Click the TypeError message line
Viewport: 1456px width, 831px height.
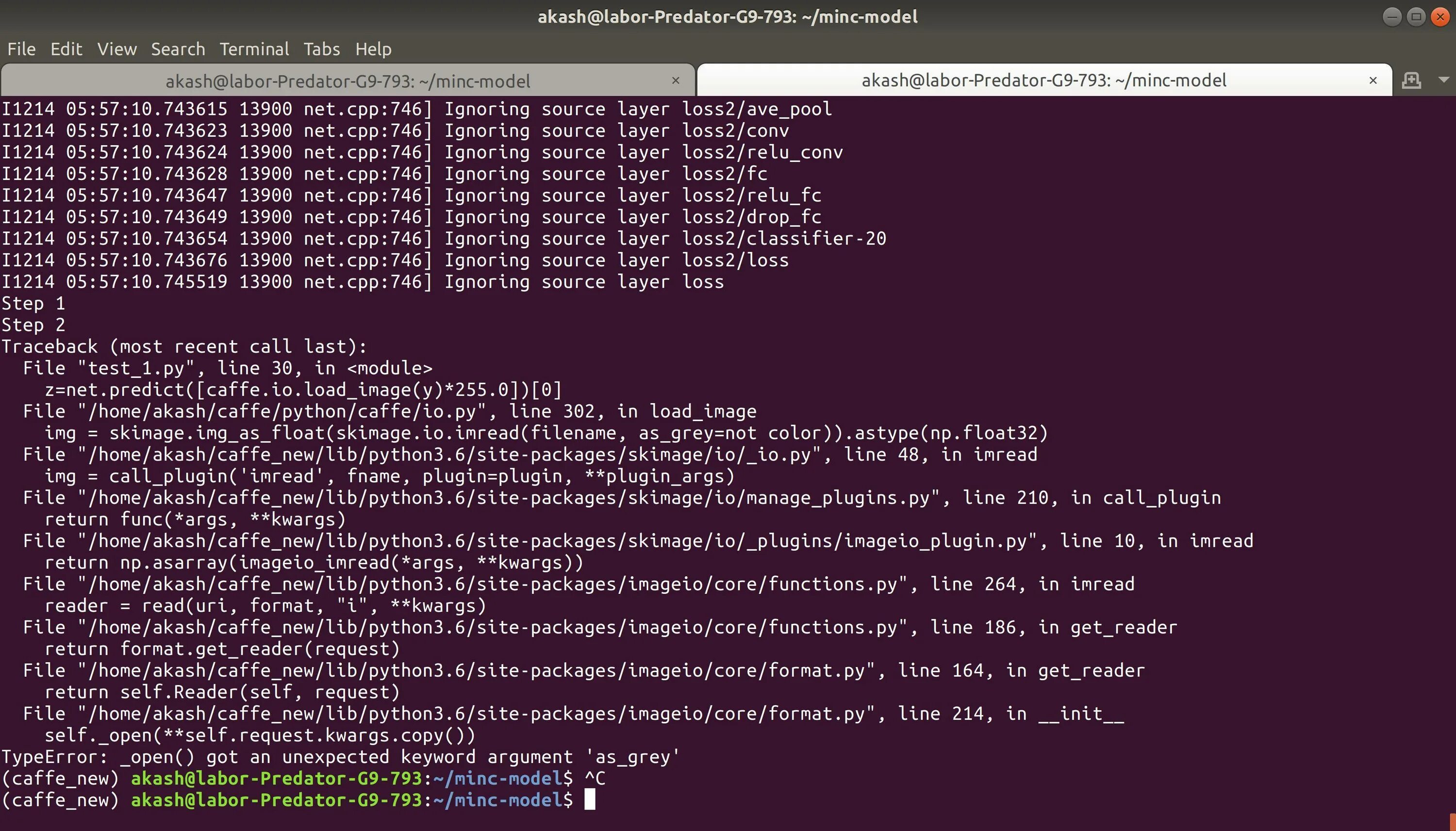[340, 757]
